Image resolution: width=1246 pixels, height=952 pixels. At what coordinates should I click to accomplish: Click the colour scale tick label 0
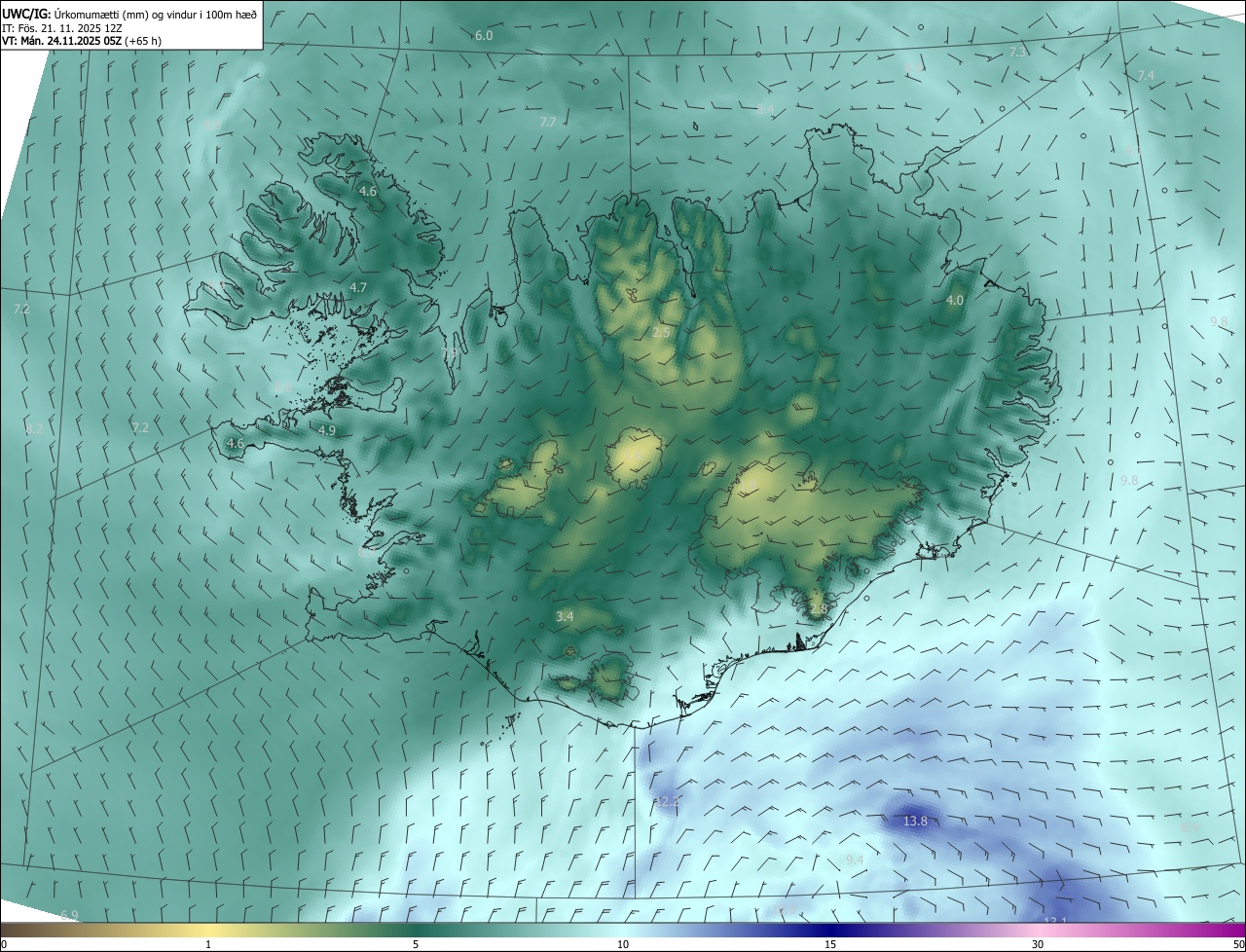pos(4,944)
